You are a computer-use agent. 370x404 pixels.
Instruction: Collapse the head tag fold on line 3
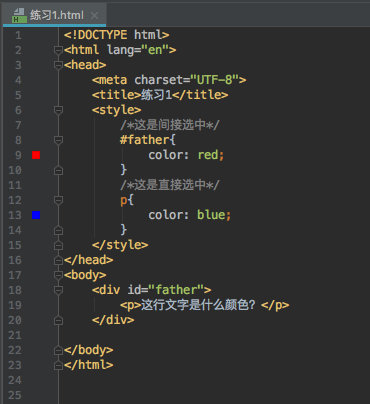click(58, 65)
